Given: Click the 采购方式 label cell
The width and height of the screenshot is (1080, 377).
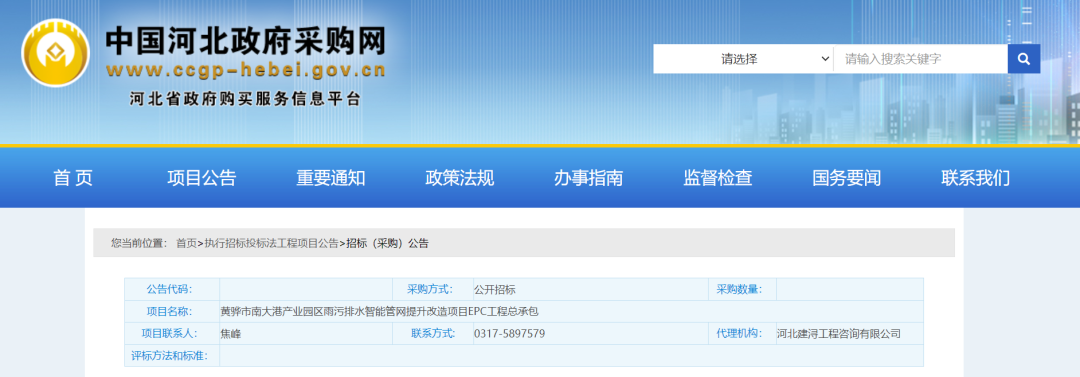Looking at the screenshot, I should pos(432,289).
